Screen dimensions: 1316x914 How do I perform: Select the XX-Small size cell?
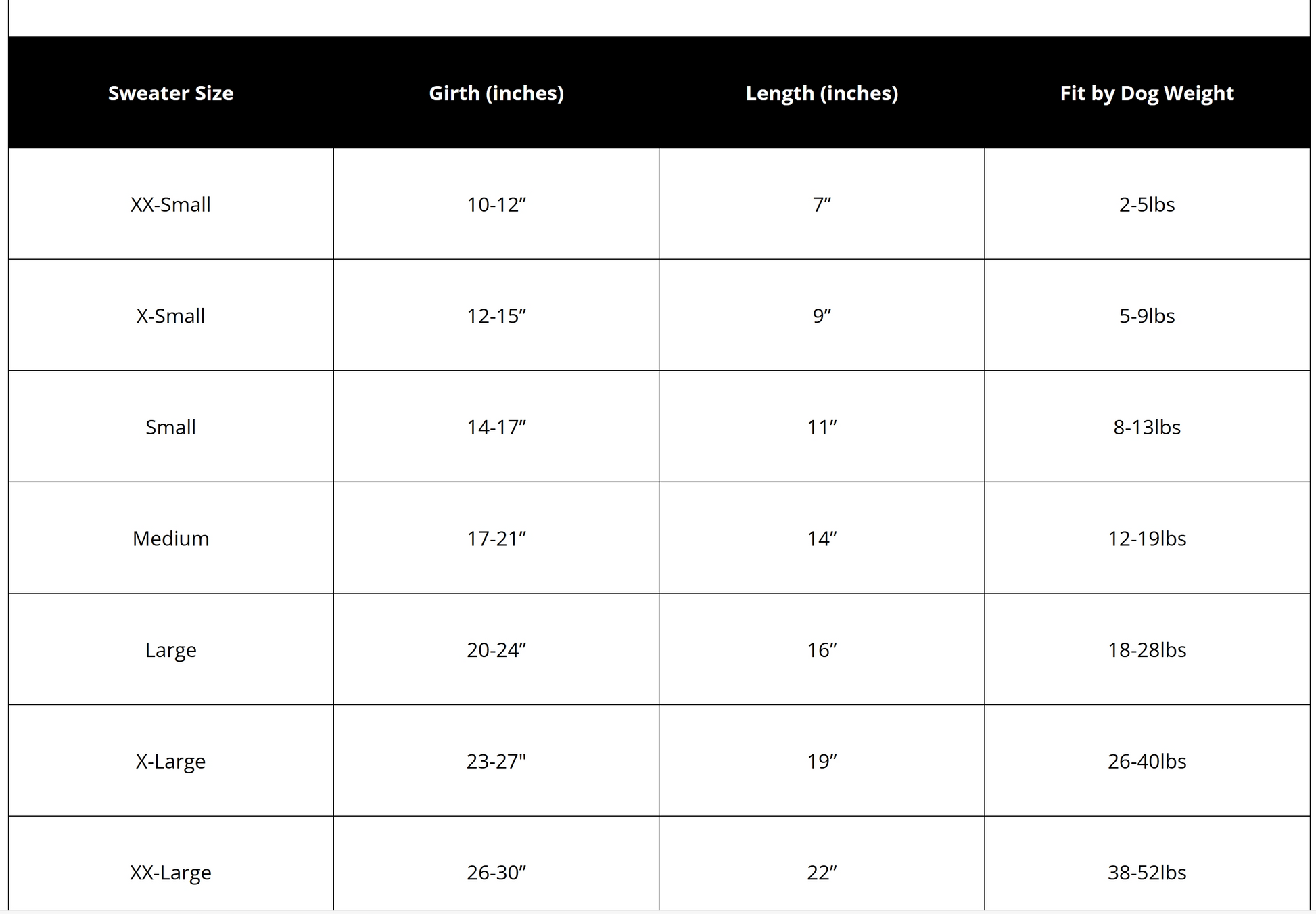(170, 204)
